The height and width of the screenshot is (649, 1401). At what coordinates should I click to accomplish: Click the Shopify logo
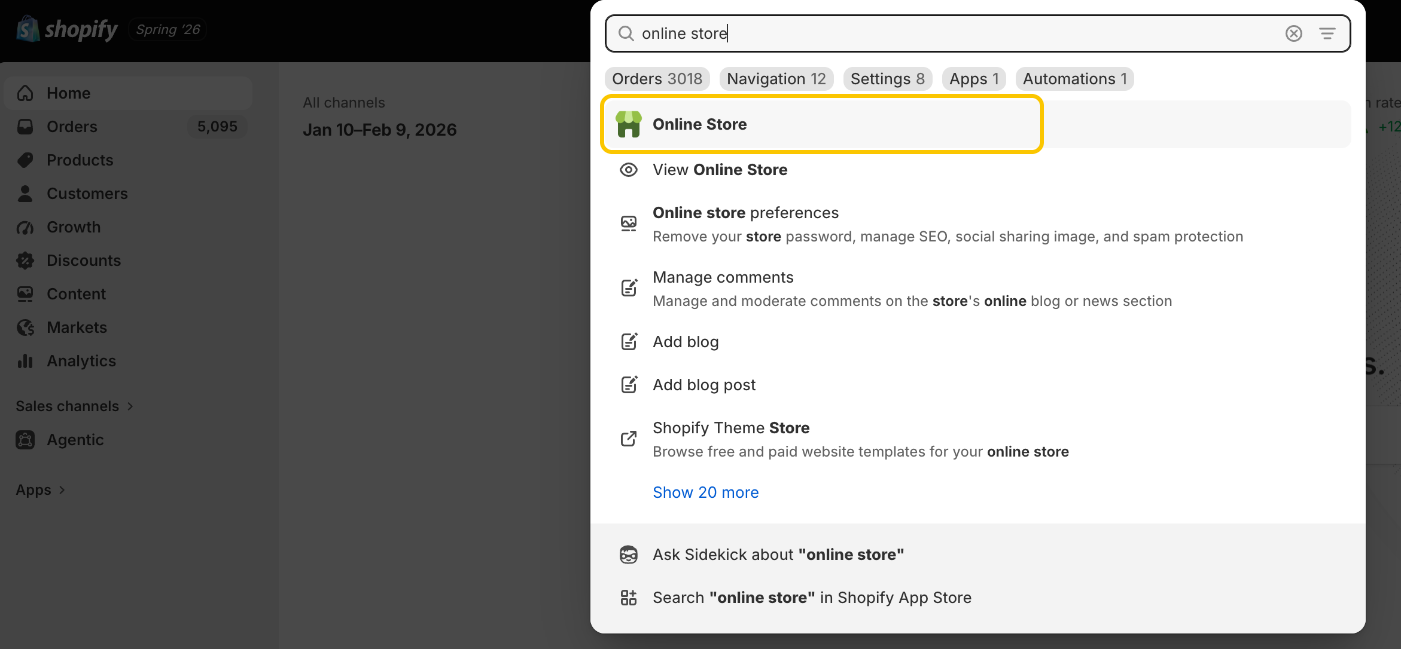click(x=67, y=29)
